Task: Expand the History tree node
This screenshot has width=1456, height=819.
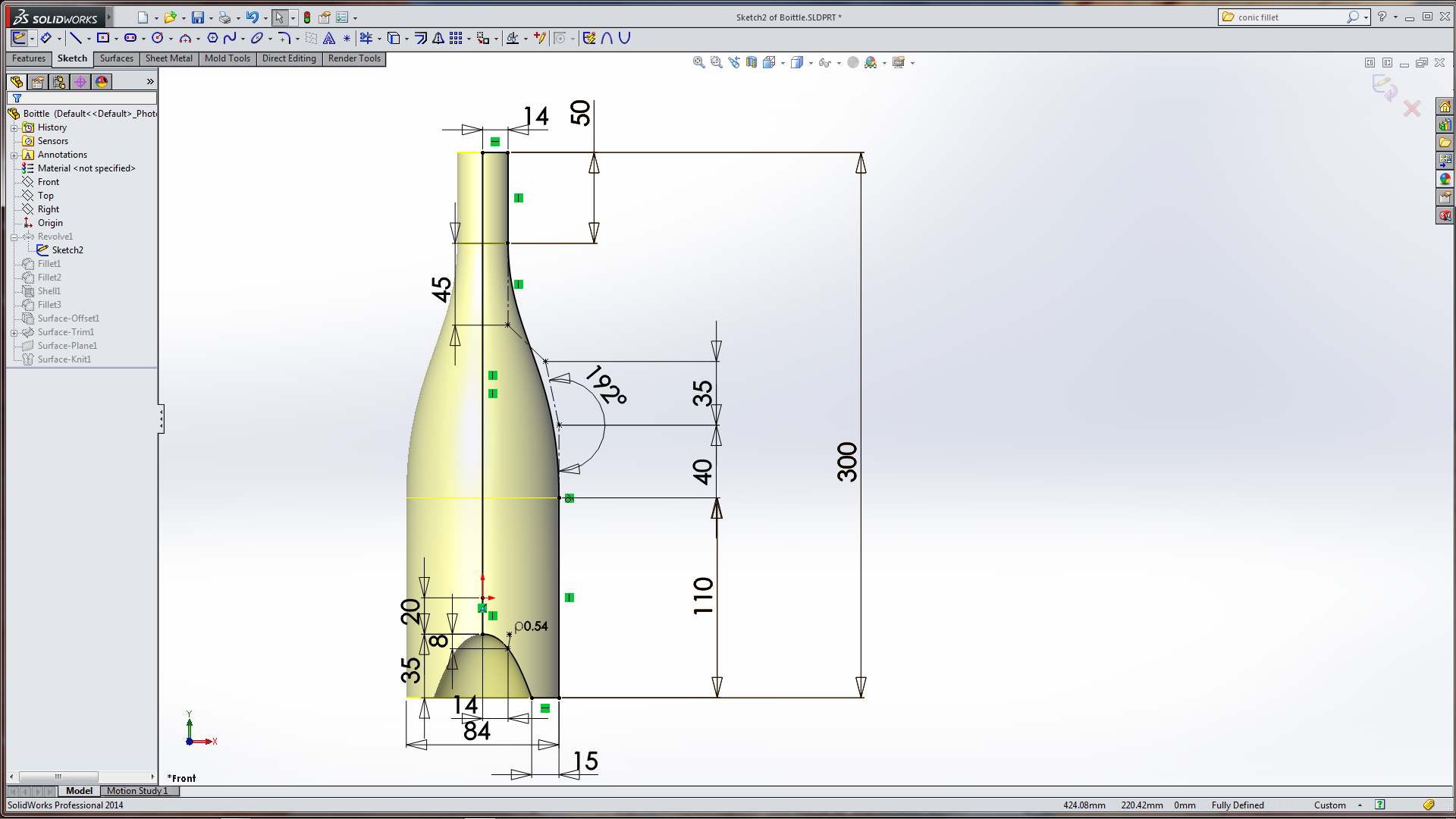Action: click(14, 127)
